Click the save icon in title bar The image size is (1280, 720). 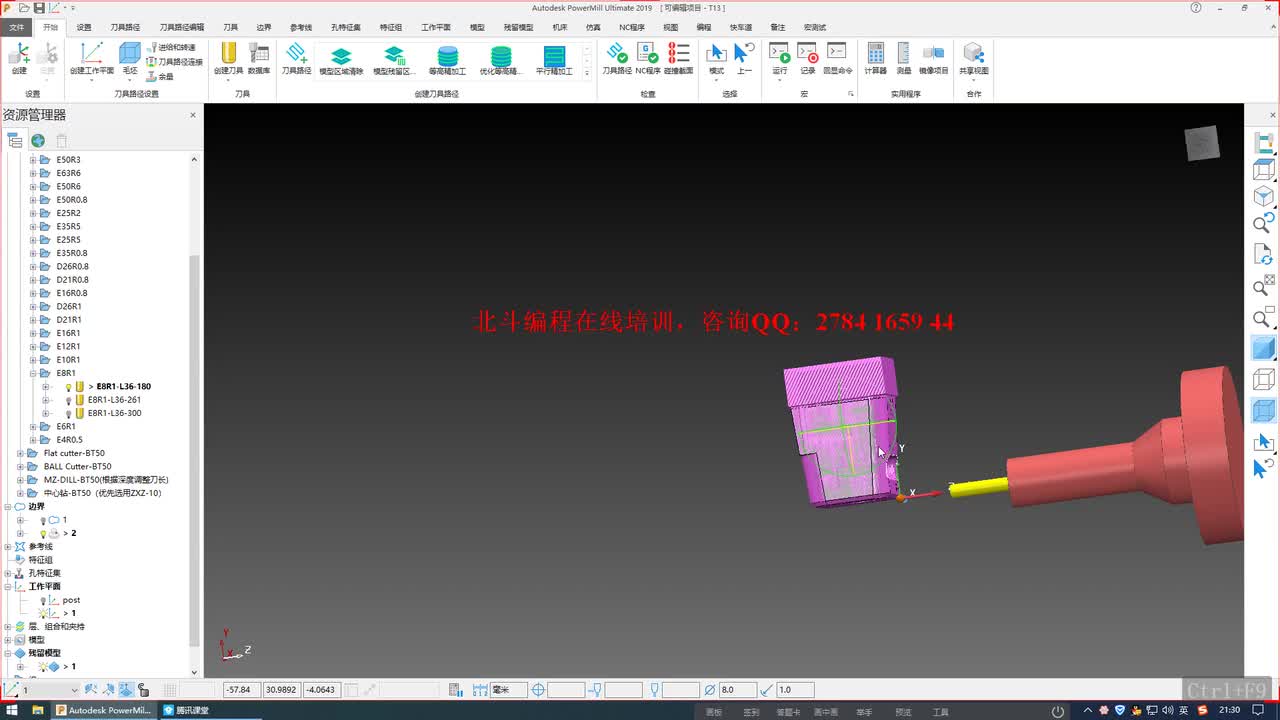click(39, 7)
